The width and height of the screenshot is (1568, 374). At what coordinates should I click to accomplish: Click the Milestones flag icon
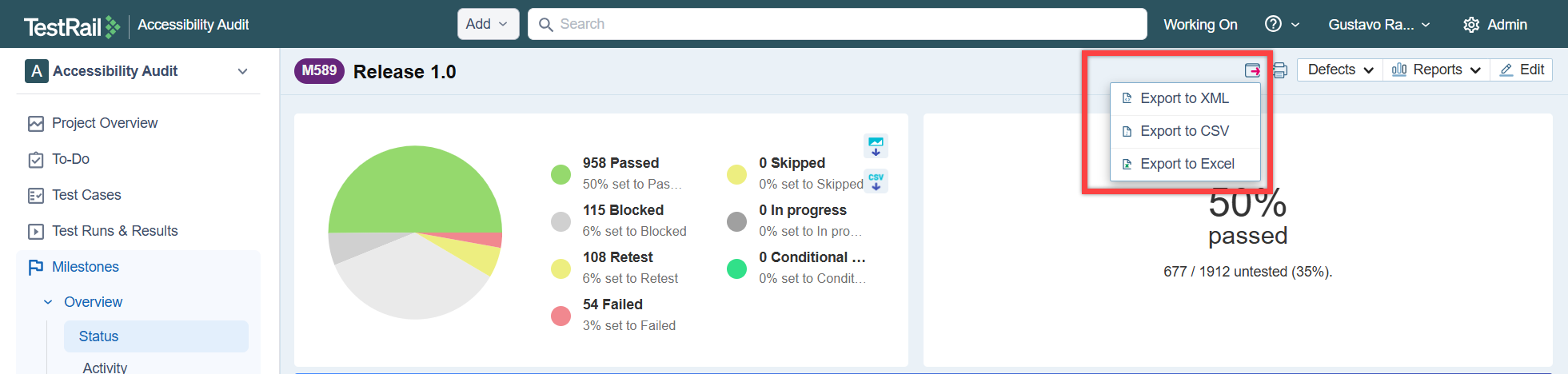point(36,267)
